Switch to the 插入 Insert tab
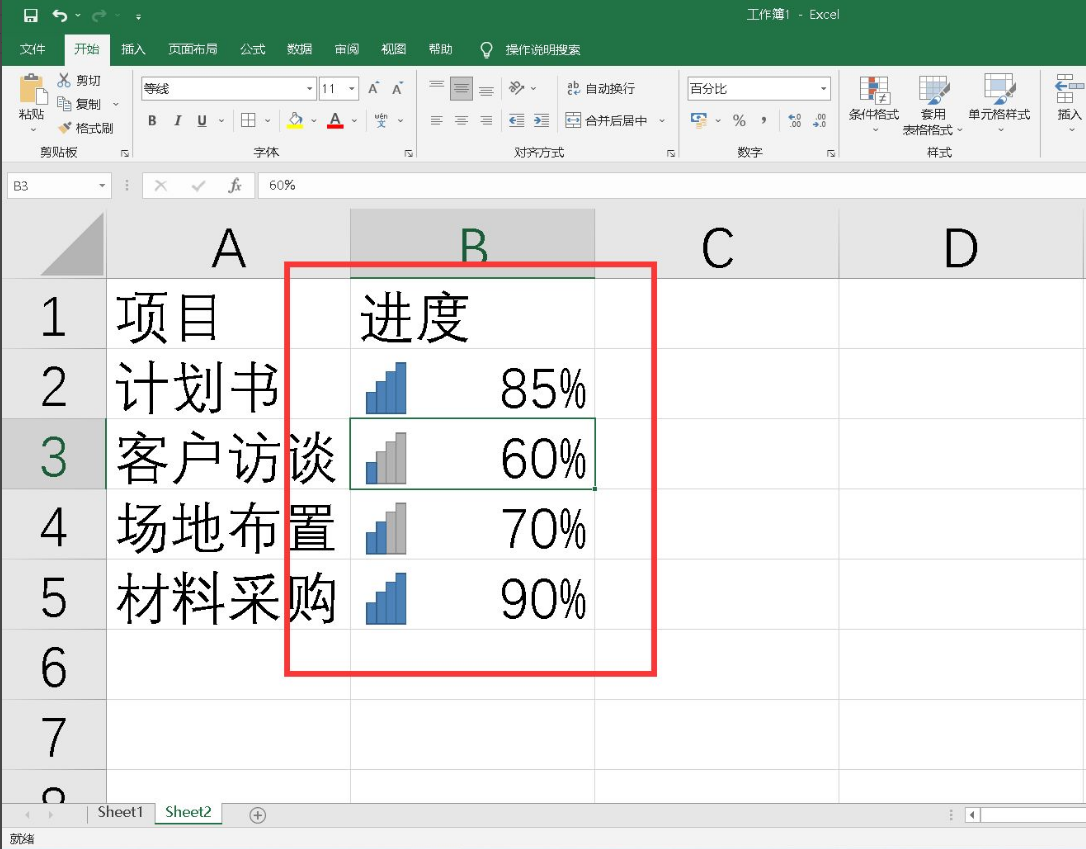 pos(133,49)
